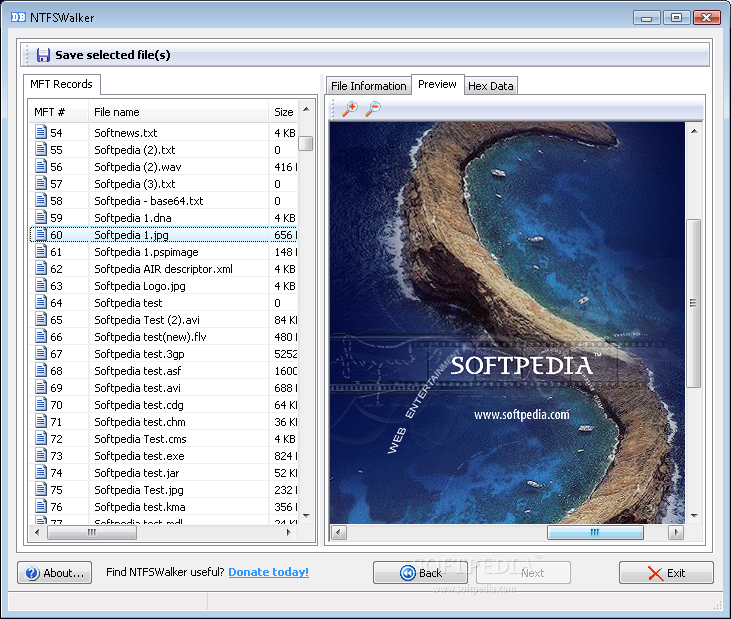731x619 pixels.
Task: Select Softpedia AIR descriptor.xml file name
Action: pos(163,269)
